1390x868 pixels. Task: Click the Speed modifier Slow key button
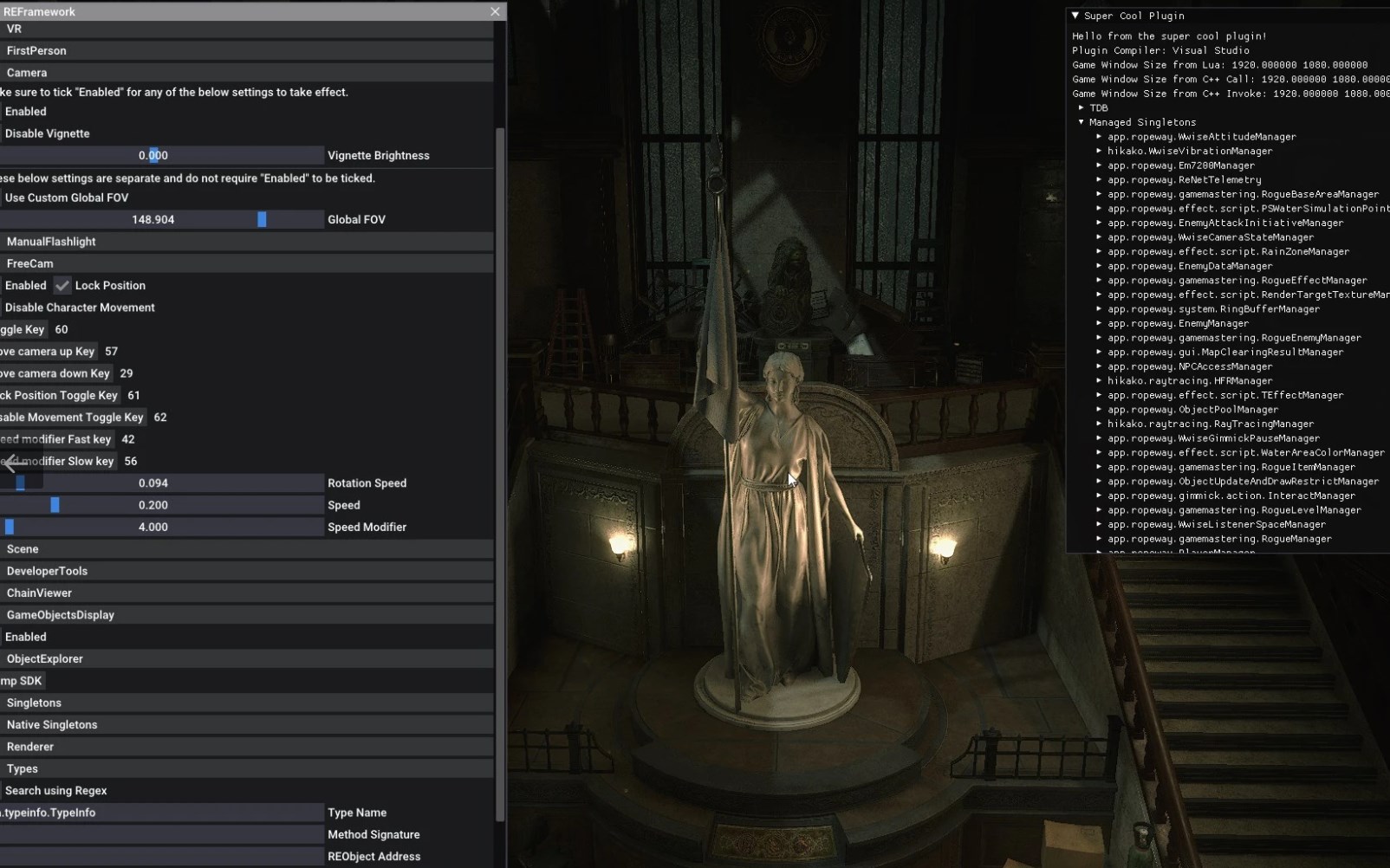click(x=59, y=461)
